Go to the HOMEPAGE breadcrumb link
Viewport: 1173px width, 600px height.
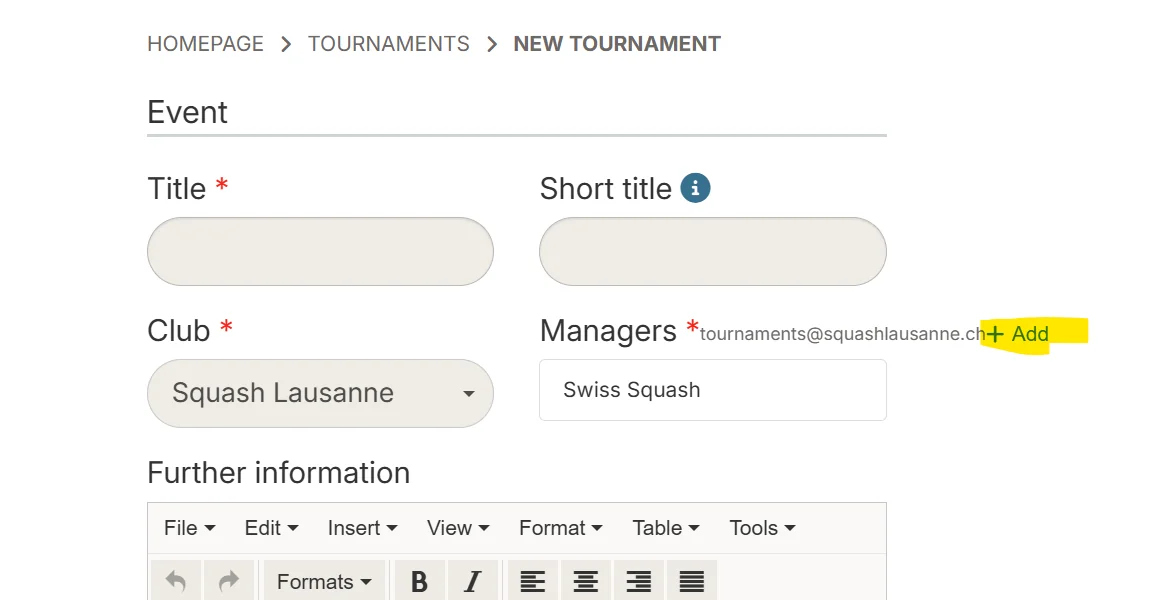pyautogui.click(x=206, y=44)
